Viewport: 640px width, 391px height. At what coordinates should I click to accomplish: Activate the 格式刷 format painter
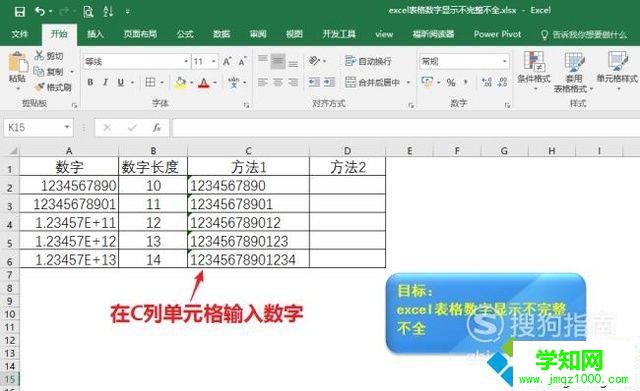pyautogui.click(x=53, y=87)
